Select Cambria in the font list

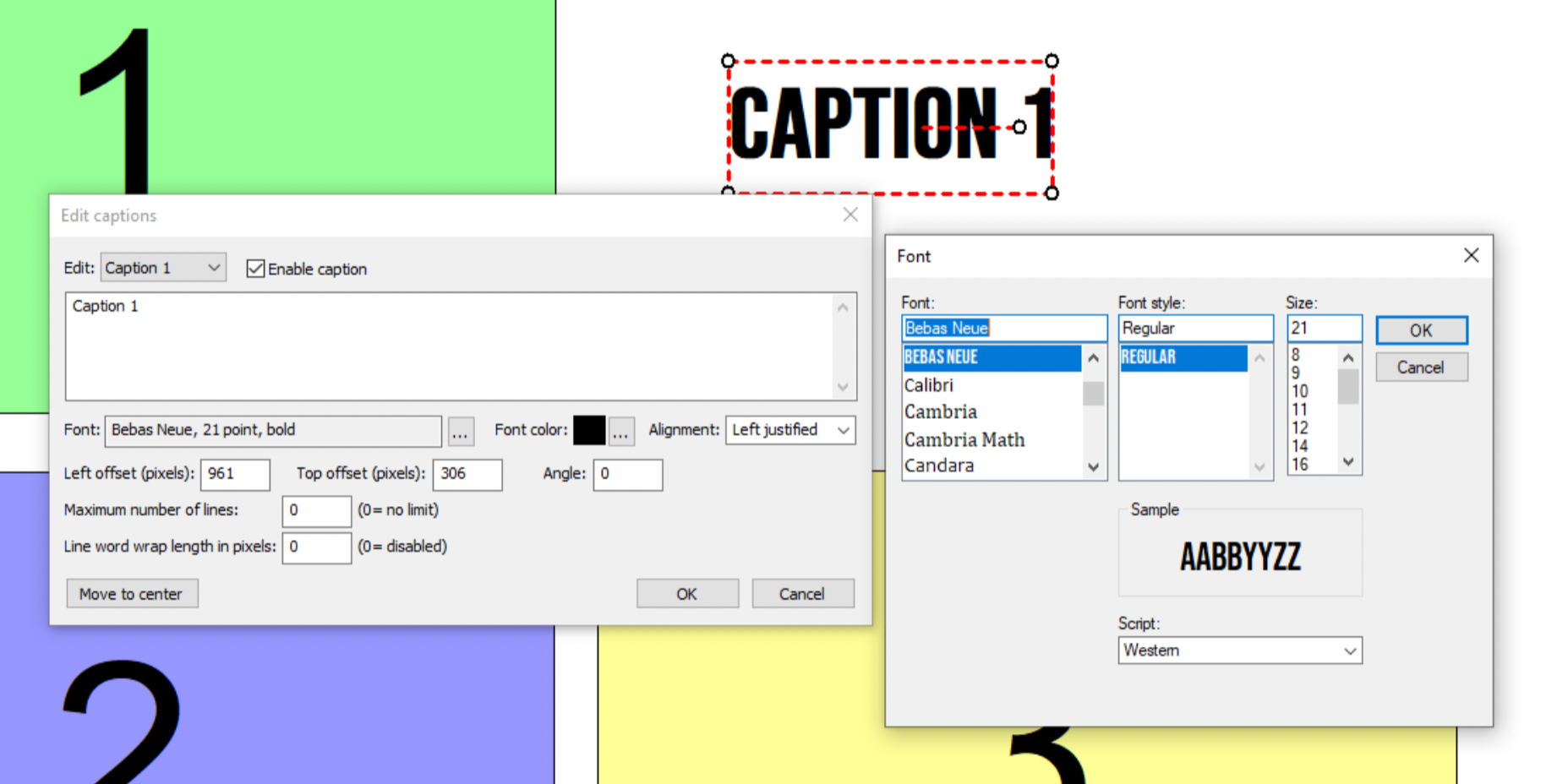(992, 412)
